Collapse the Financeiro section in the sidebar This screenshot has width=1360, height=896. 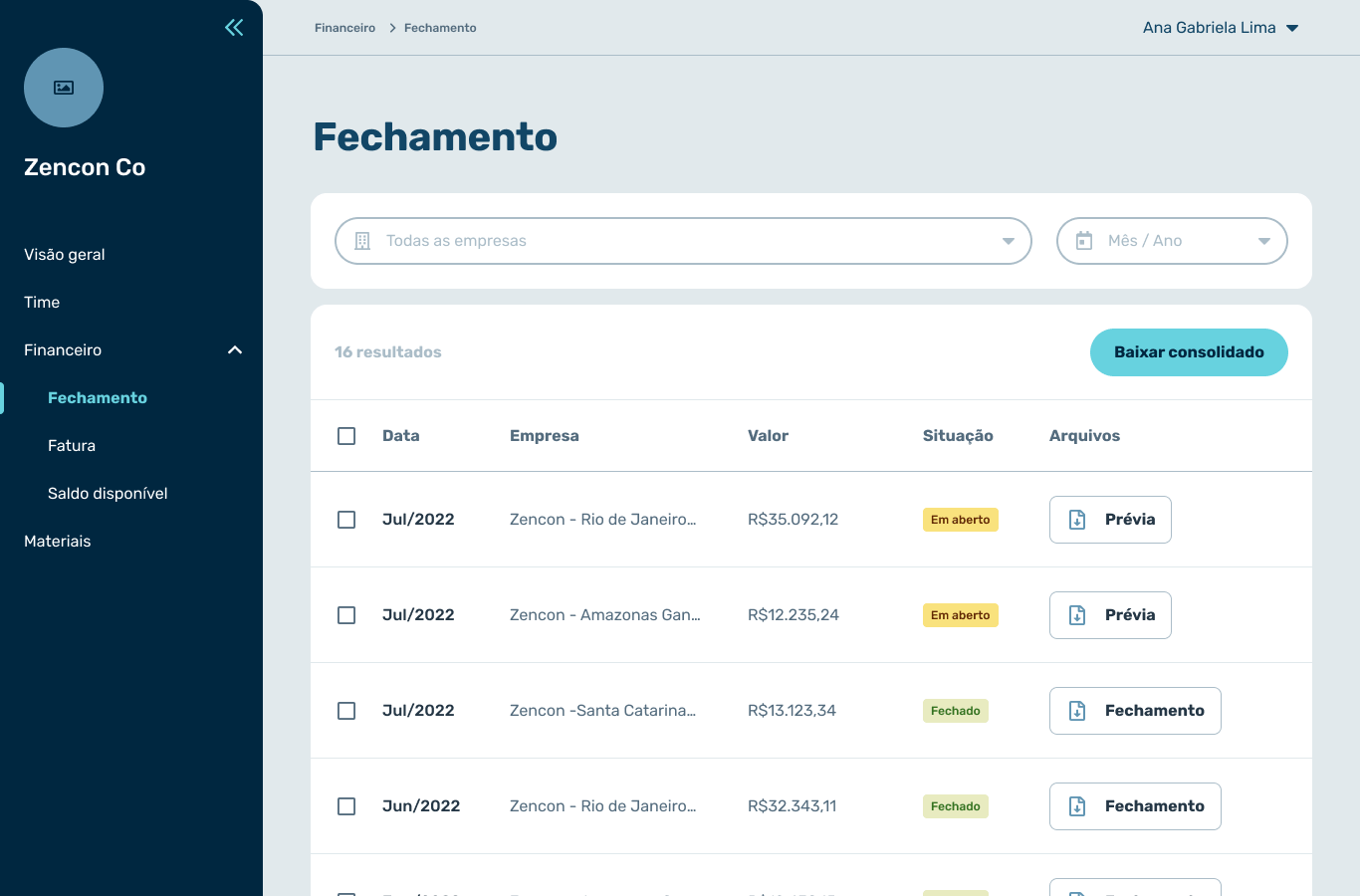pos(235,349)
